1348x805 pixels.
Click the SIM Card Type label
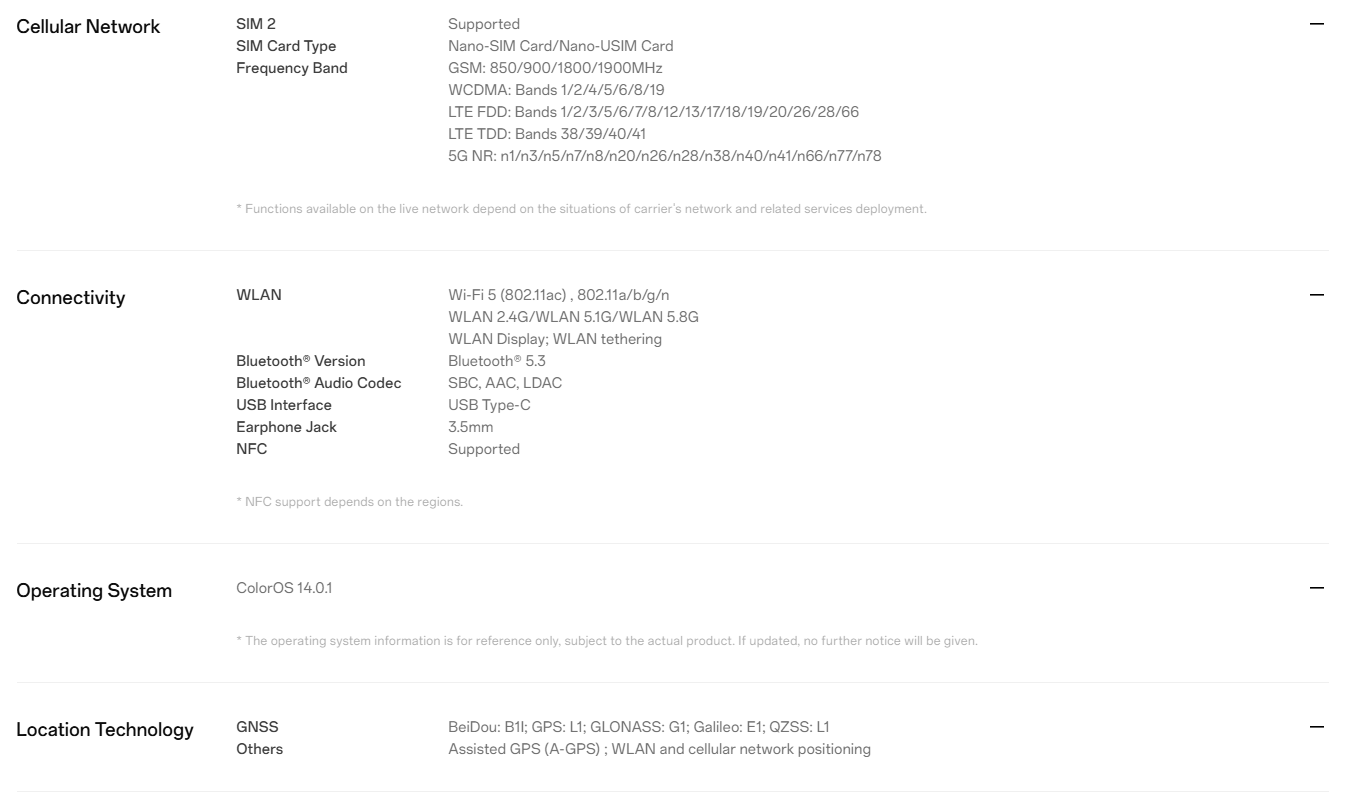click(x=285, y=46)
